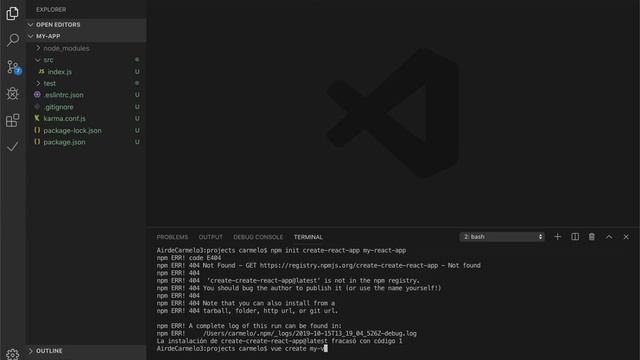Open the Explorer view in activity bar
The height and width of the screenshot is (360, 640).
click(13, 14)
